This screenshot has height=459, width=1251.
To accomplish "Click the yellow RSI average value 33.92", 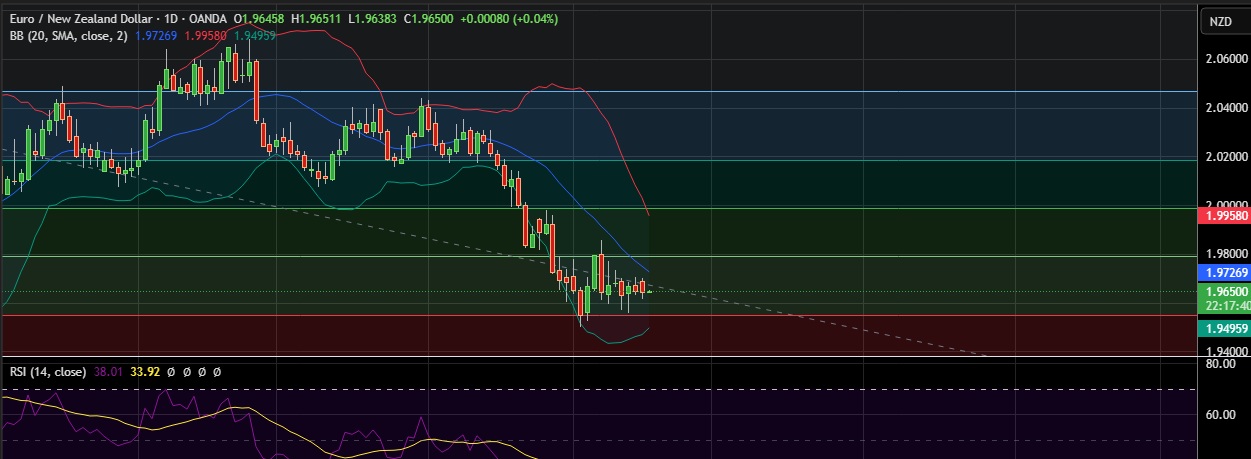I will [x=145, y=371].
